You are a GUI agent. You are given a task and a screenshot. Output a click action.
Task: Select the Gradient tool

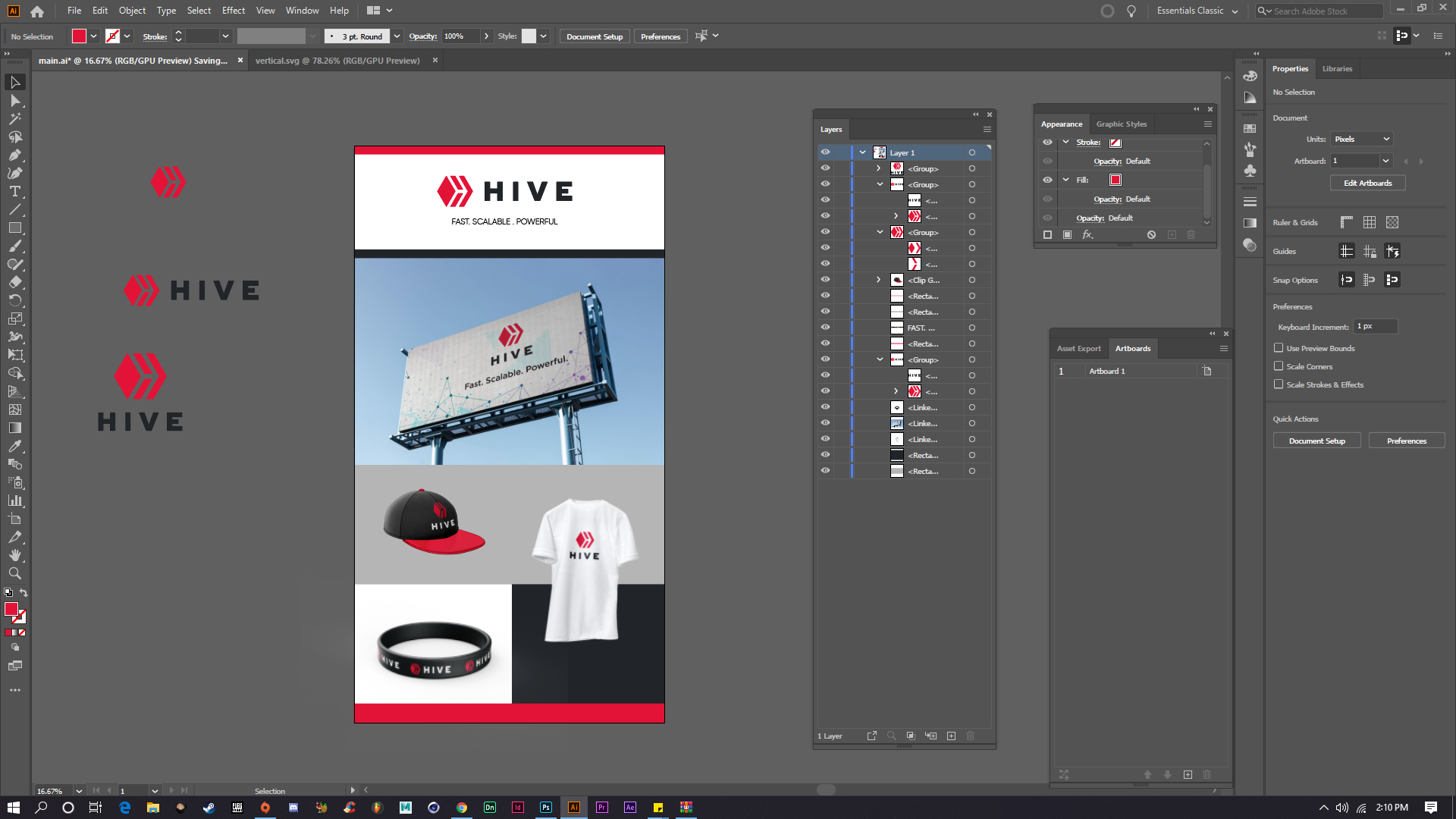click(x=15, y=428)
